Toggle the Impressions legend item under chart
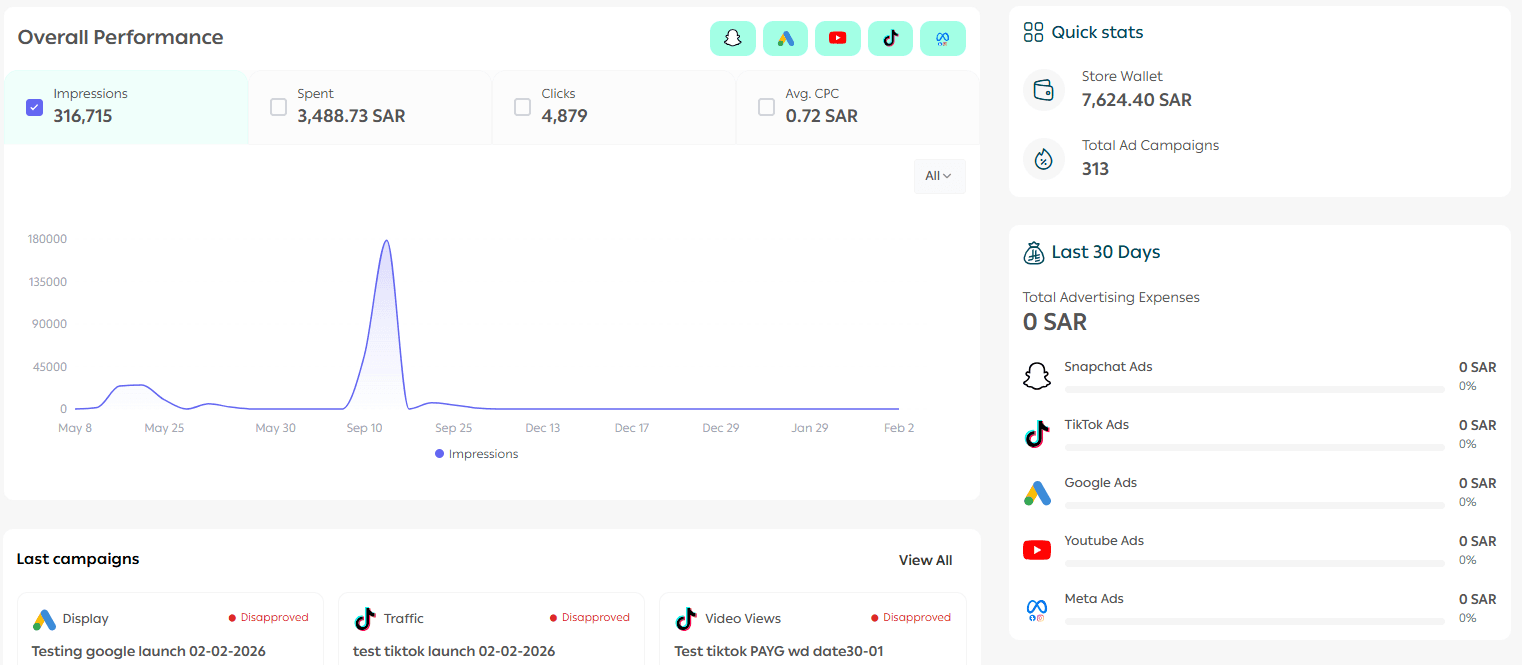 click(477, 454)
